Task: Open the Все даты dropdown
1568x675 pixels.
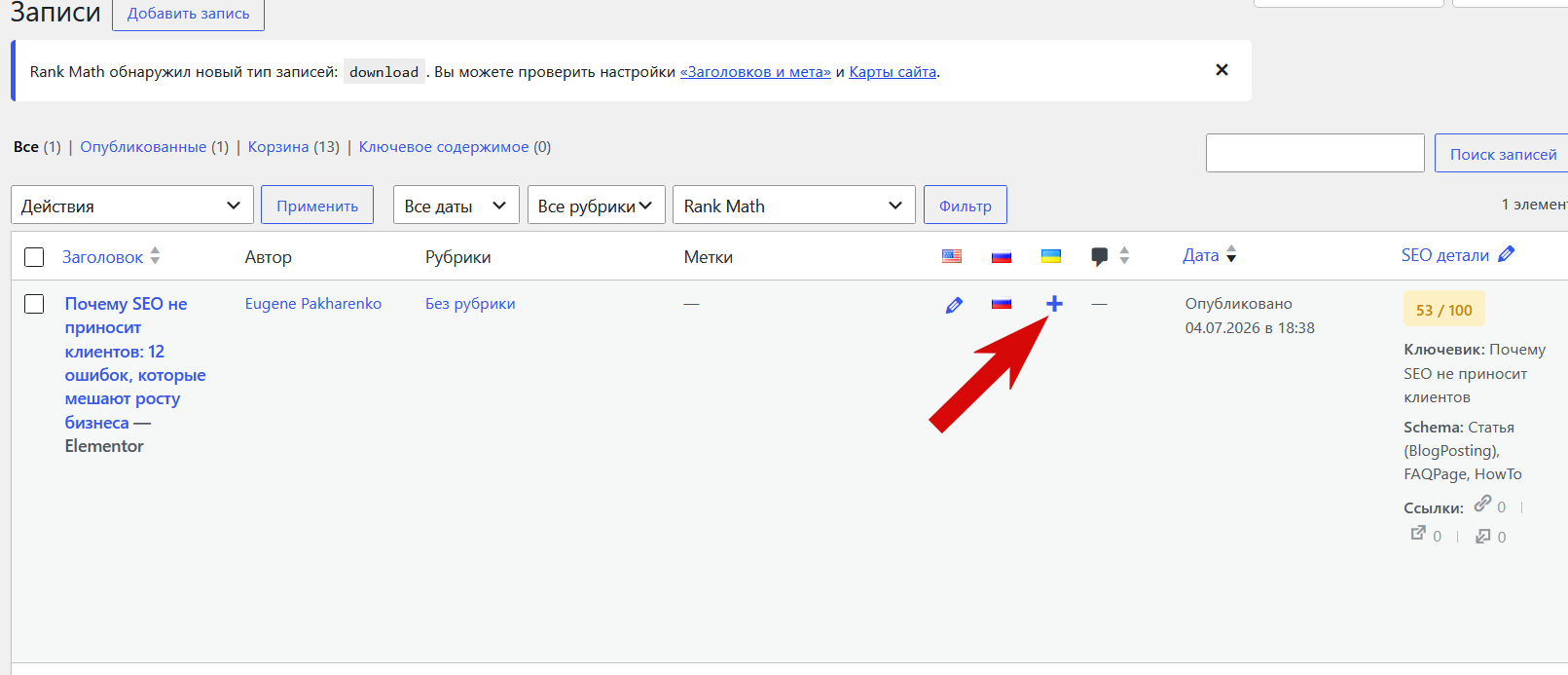Action: tap(456, 206)
